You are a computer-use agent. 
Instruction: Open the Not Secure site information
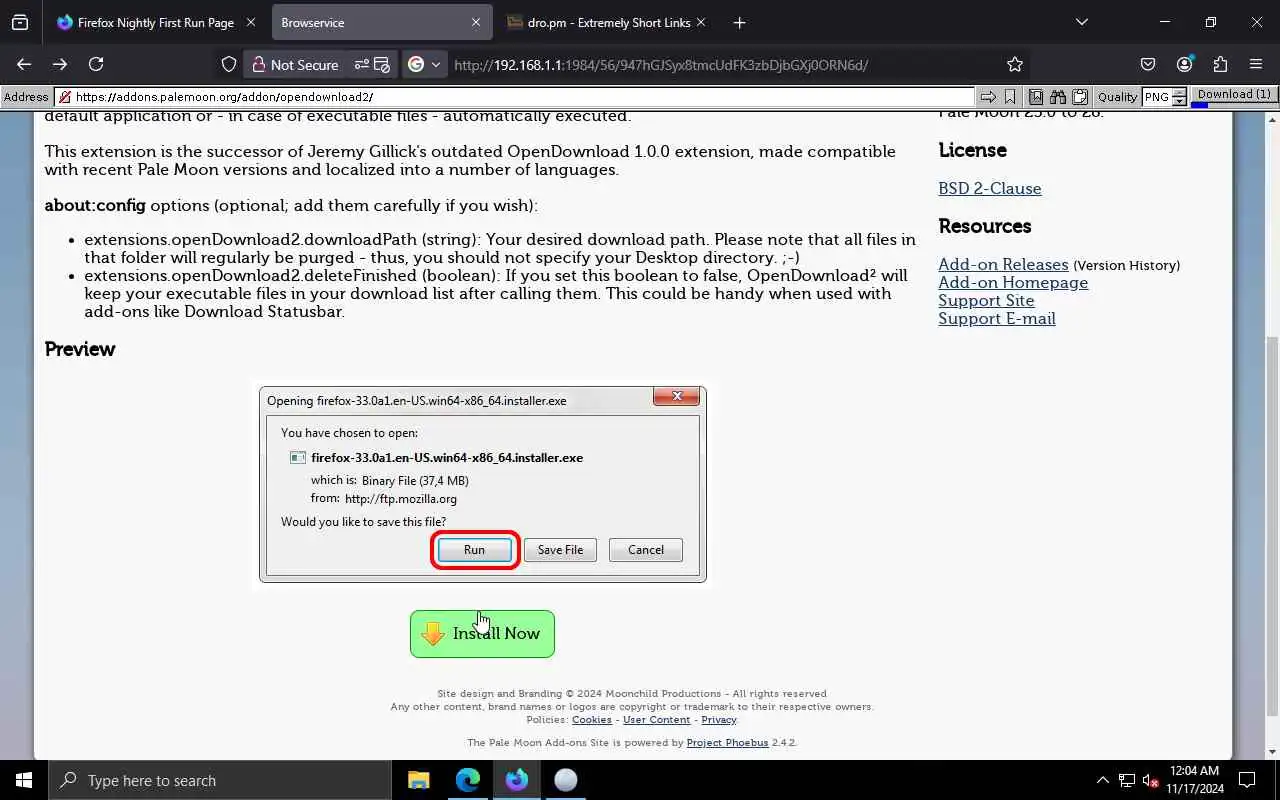tap(295, 64)
